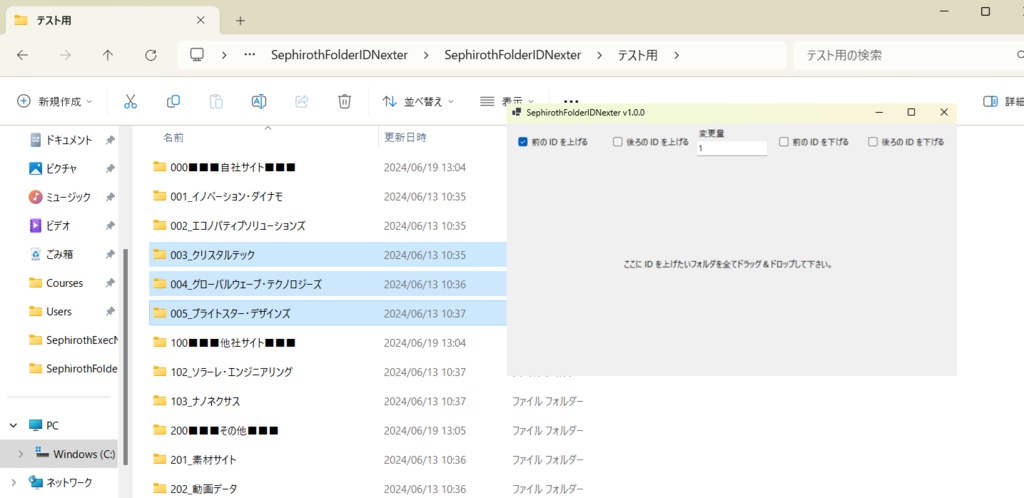Expand the Windows (C:) node chevron
Viewport: 1024px width, 498px height.
(x=21, y=454)
